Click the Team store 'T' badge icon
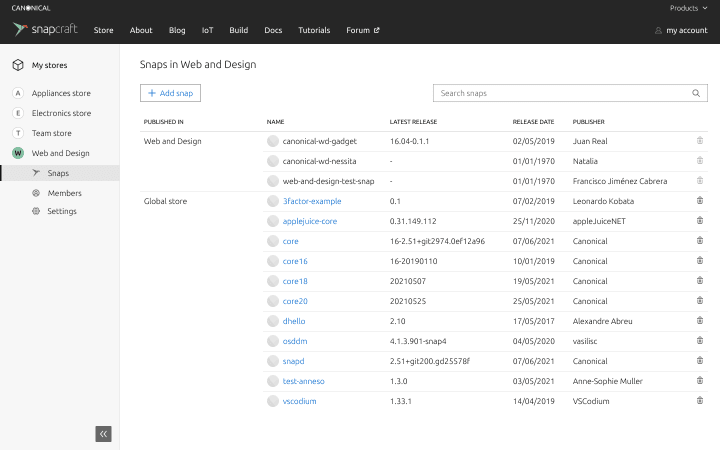 click(17, 133)
